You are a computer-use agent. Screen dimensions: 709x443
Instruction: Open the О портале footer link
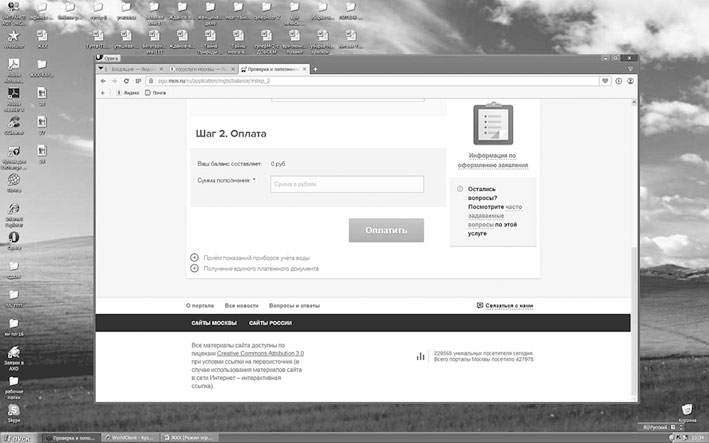200,306
